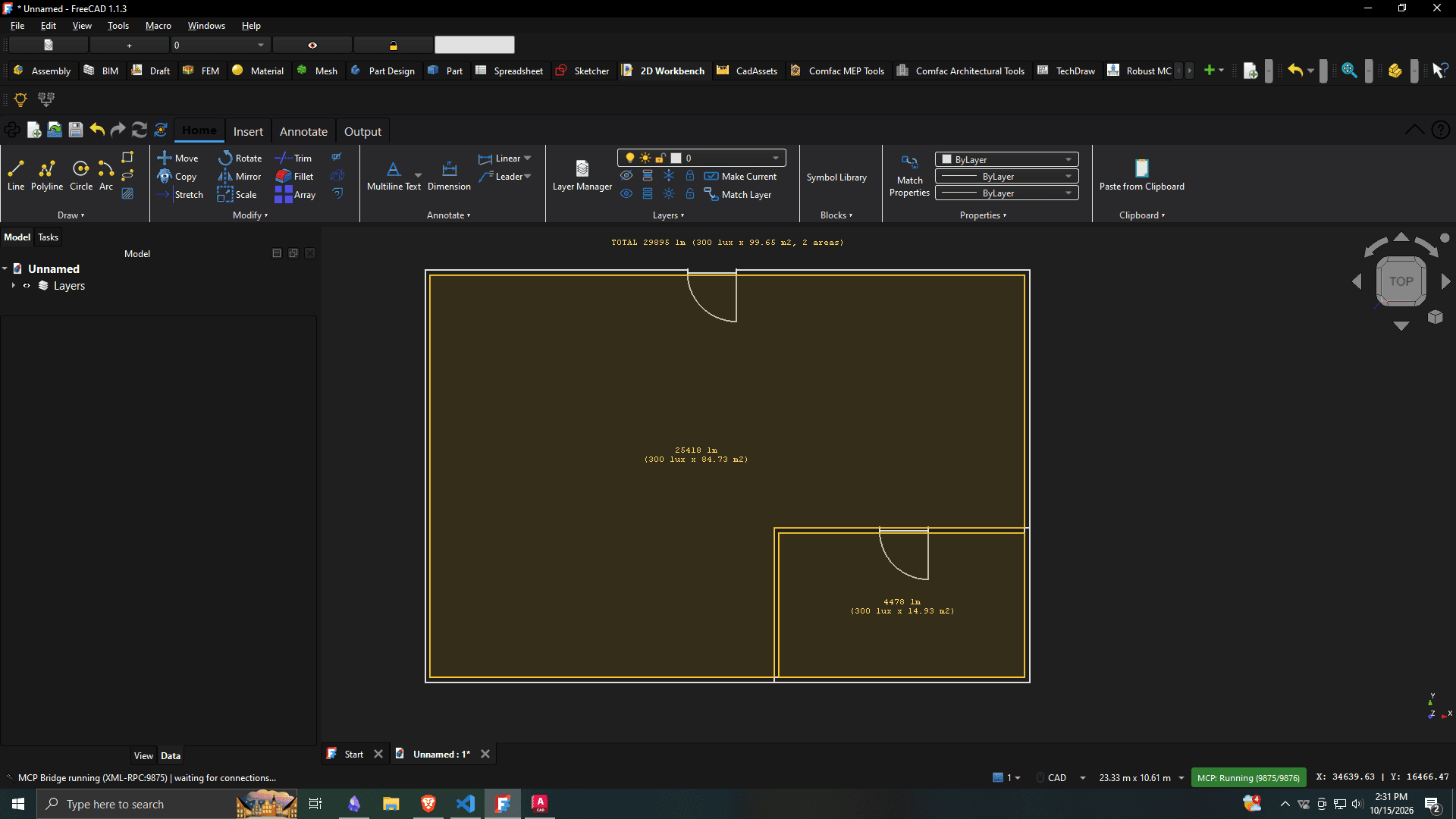Image resolution: width=1456 pixels, height=819 pixels.
Task: Click the layer-on eye icon in Layers group
Action: (x=626, y=193)
